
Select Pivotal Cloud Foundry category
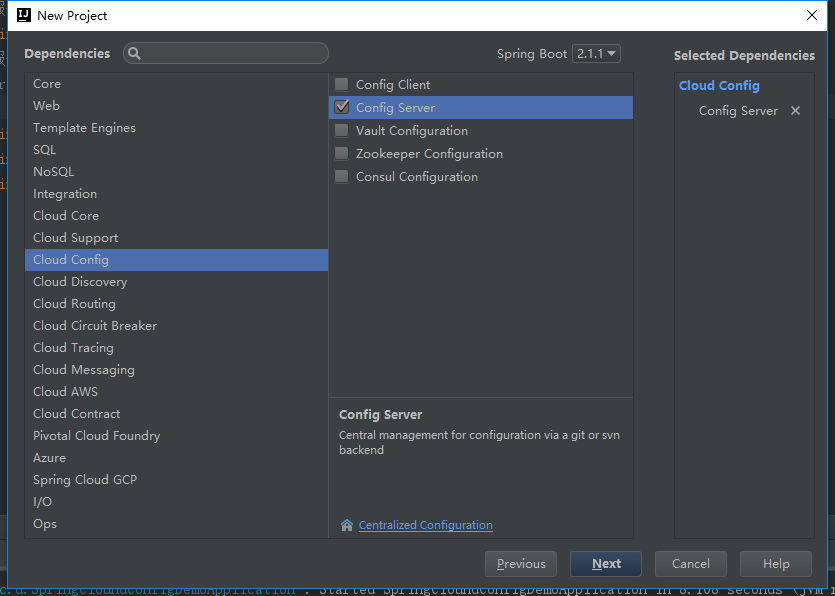coord(176,436)
